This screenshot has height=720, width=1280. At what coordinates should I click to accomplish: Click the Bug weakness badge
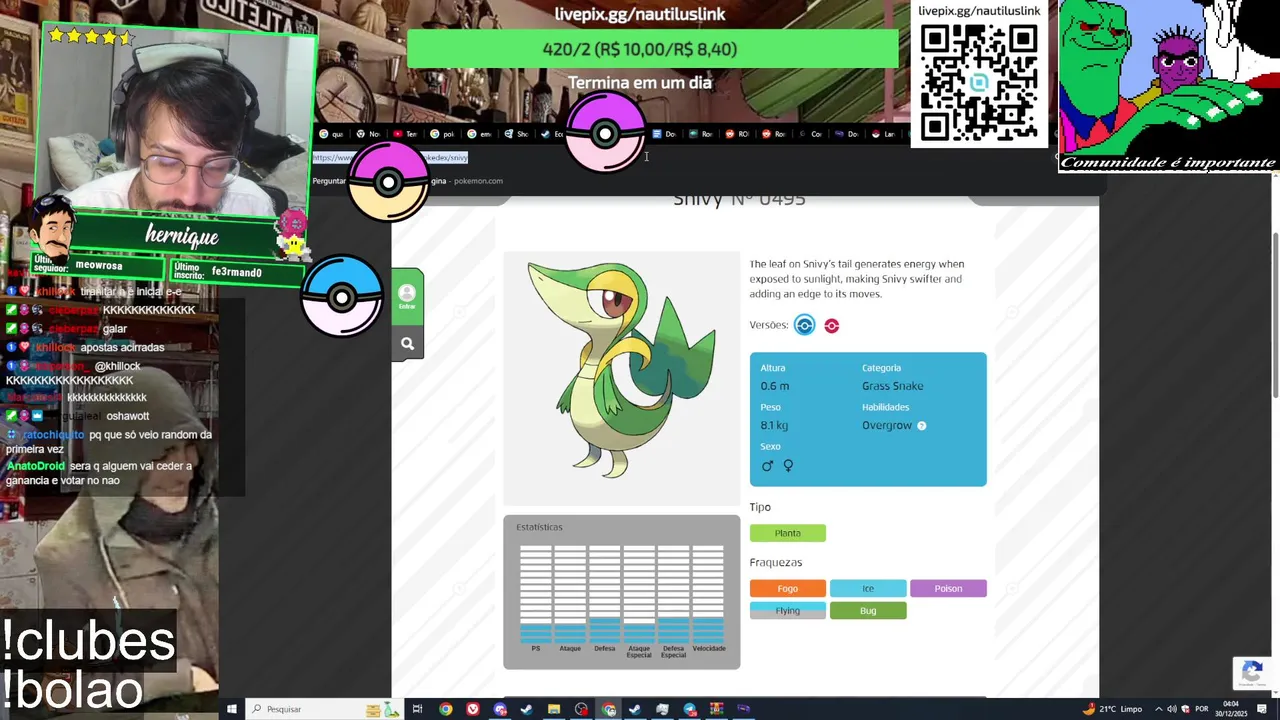[868, 610]
